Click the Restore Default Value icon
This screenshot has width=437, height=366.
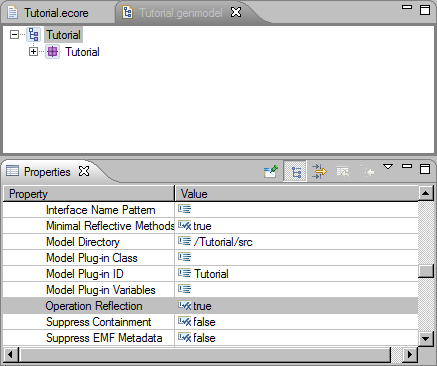343,172
